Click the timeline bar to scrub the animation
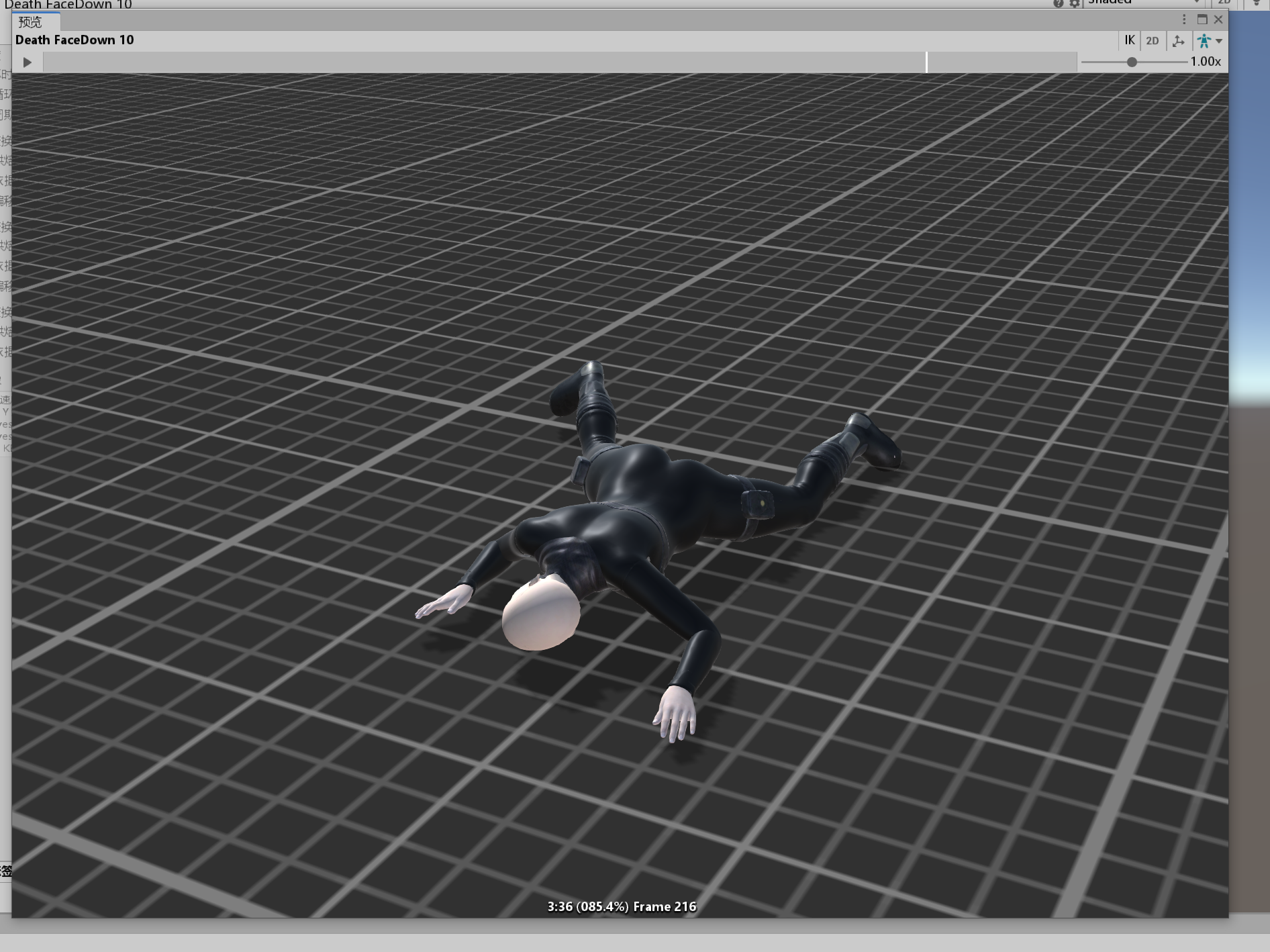This screenshot has width=1270, height=952. (470, 62)
